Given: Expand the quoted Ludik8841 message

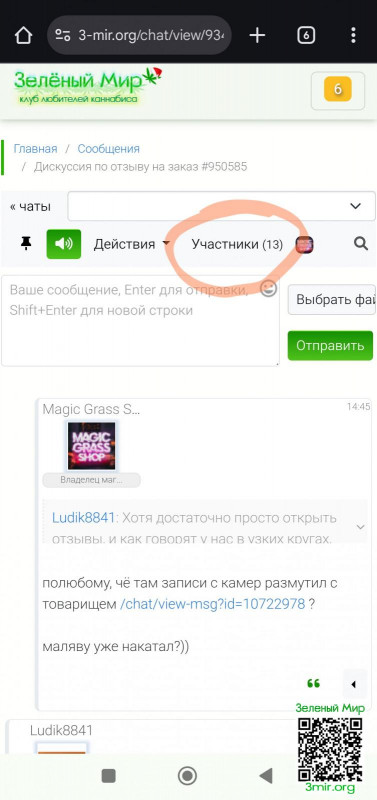Looking at the screenshot, I should coord(361,527).
